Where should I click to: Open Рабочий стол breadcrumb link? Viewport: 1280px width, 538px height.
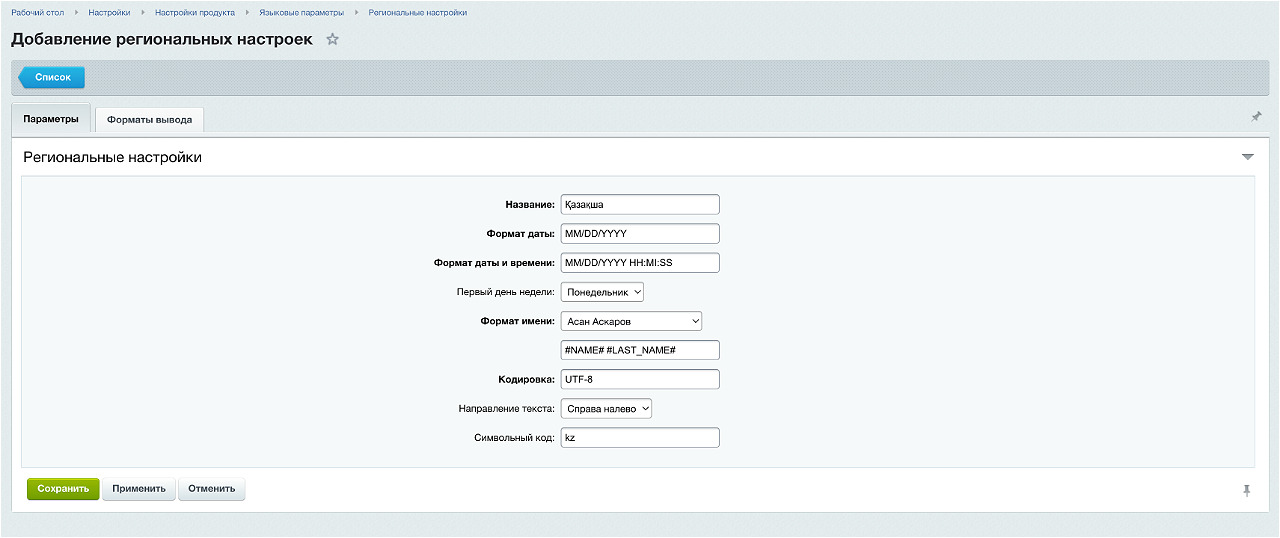point(36,13)
